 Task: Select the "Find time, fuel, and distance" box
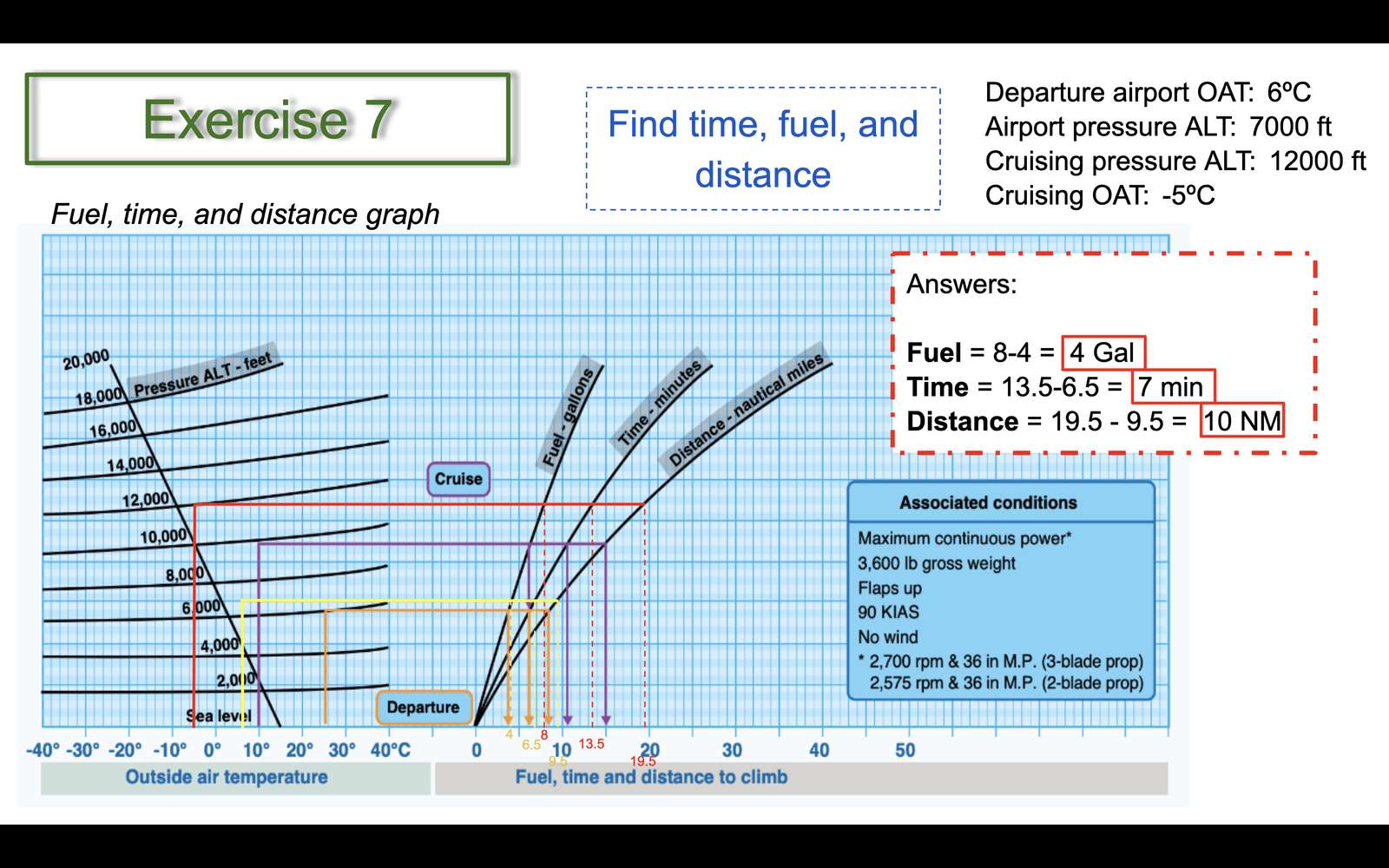click(x=763, y=148)
